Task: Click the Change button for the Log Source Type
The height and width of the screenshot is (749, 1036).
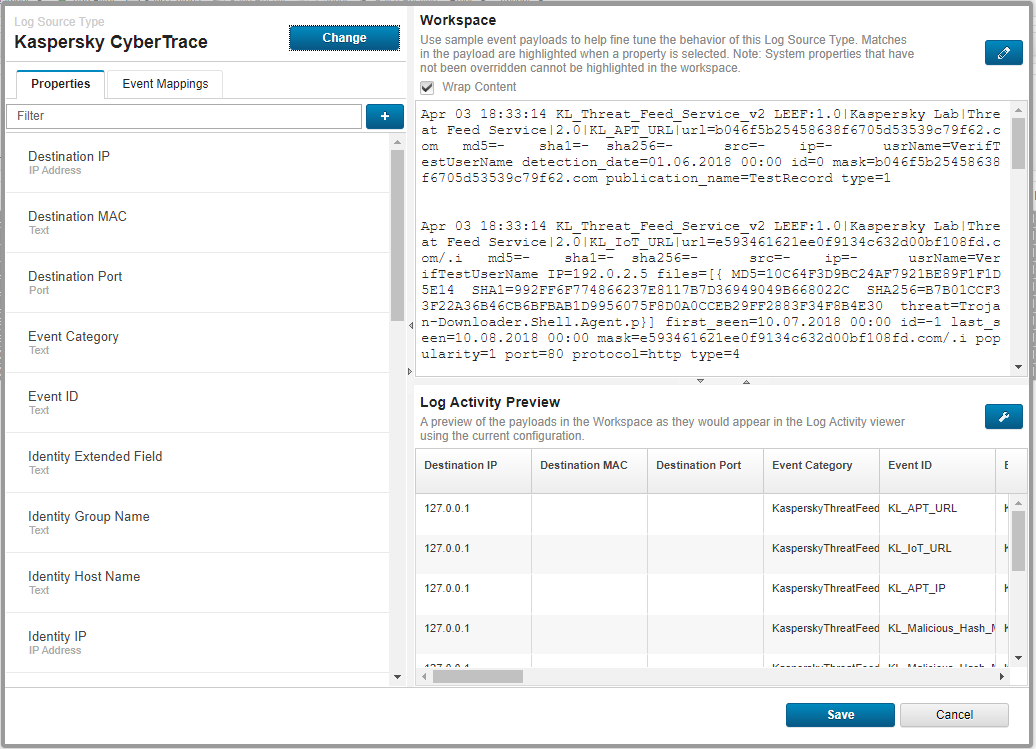Action: [344, 37]
